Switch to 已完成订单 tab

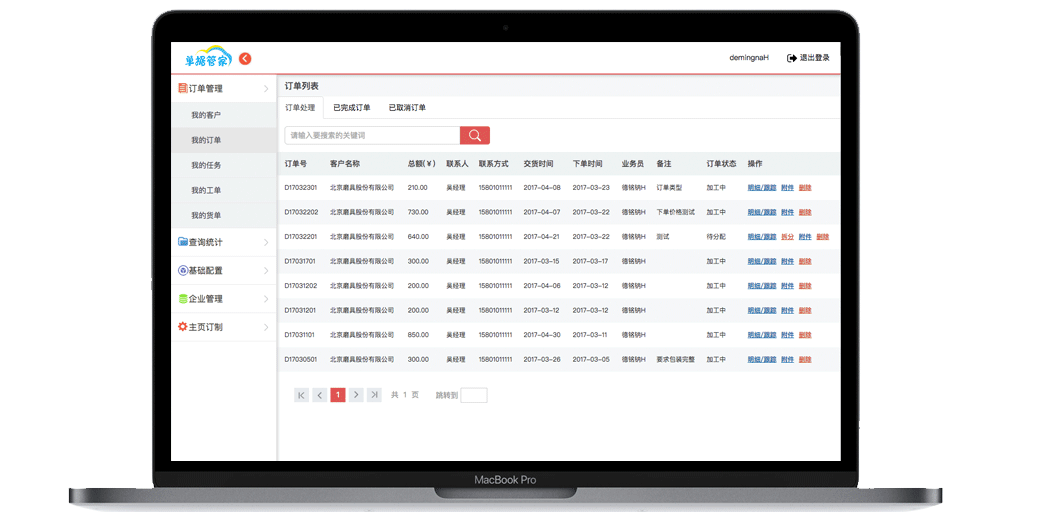pos(352,107)
